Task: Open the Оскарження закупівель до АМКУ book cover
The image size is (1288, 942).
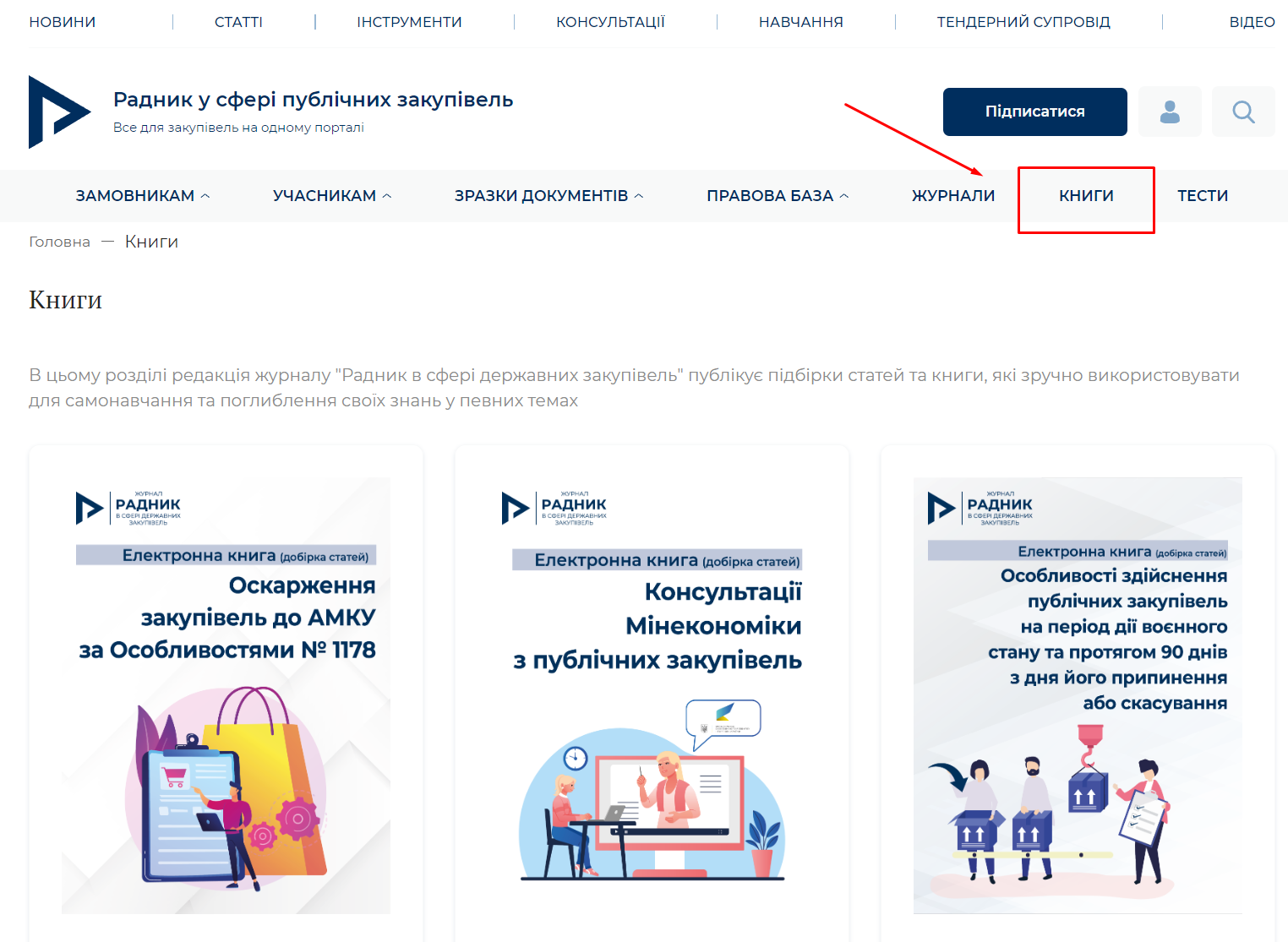Action: point(226,695)
